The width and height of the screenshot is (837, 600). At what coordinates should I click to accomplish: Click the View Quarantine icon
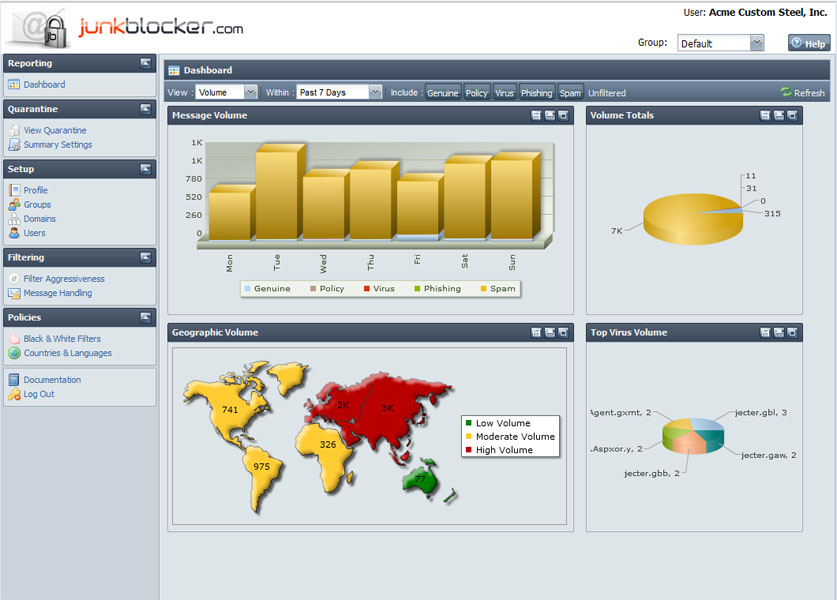coord(14,130)
